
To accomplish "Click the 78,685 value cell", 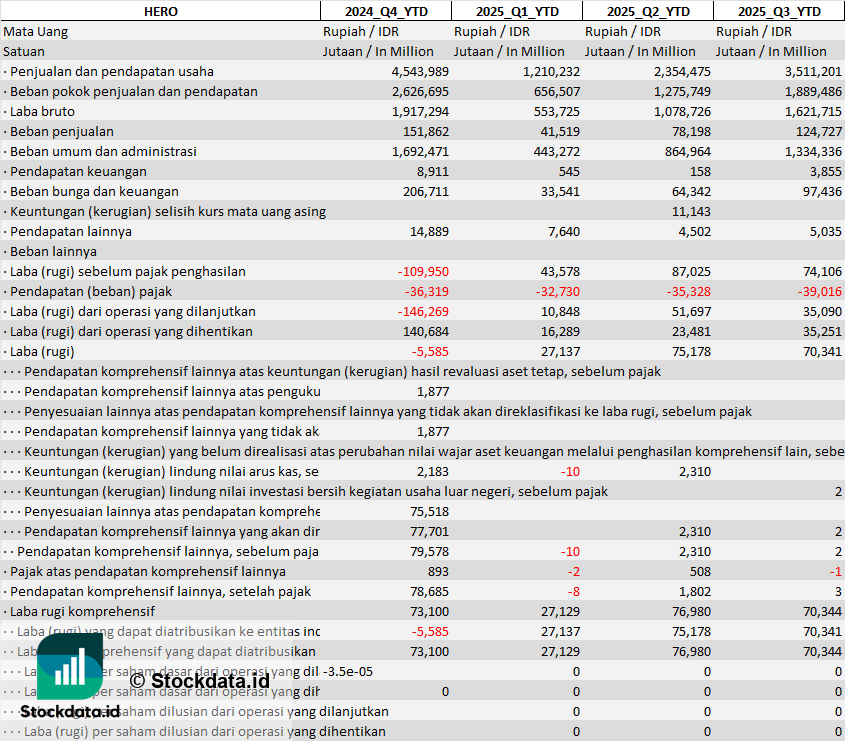I will [x=429, y=591].
